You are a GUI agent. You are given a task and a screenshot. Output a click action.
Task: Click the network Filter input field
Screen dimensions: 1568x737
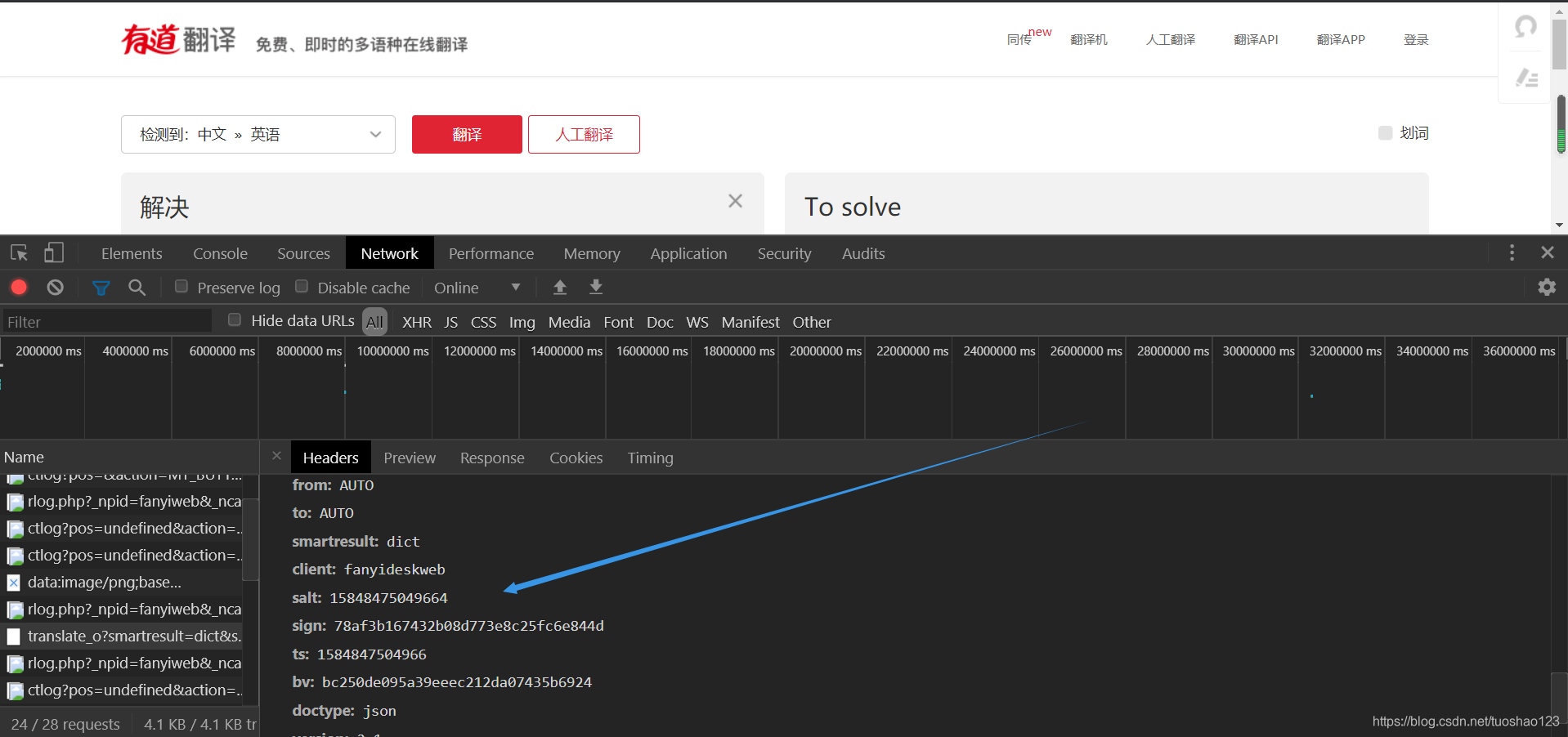tap(106, 321)
